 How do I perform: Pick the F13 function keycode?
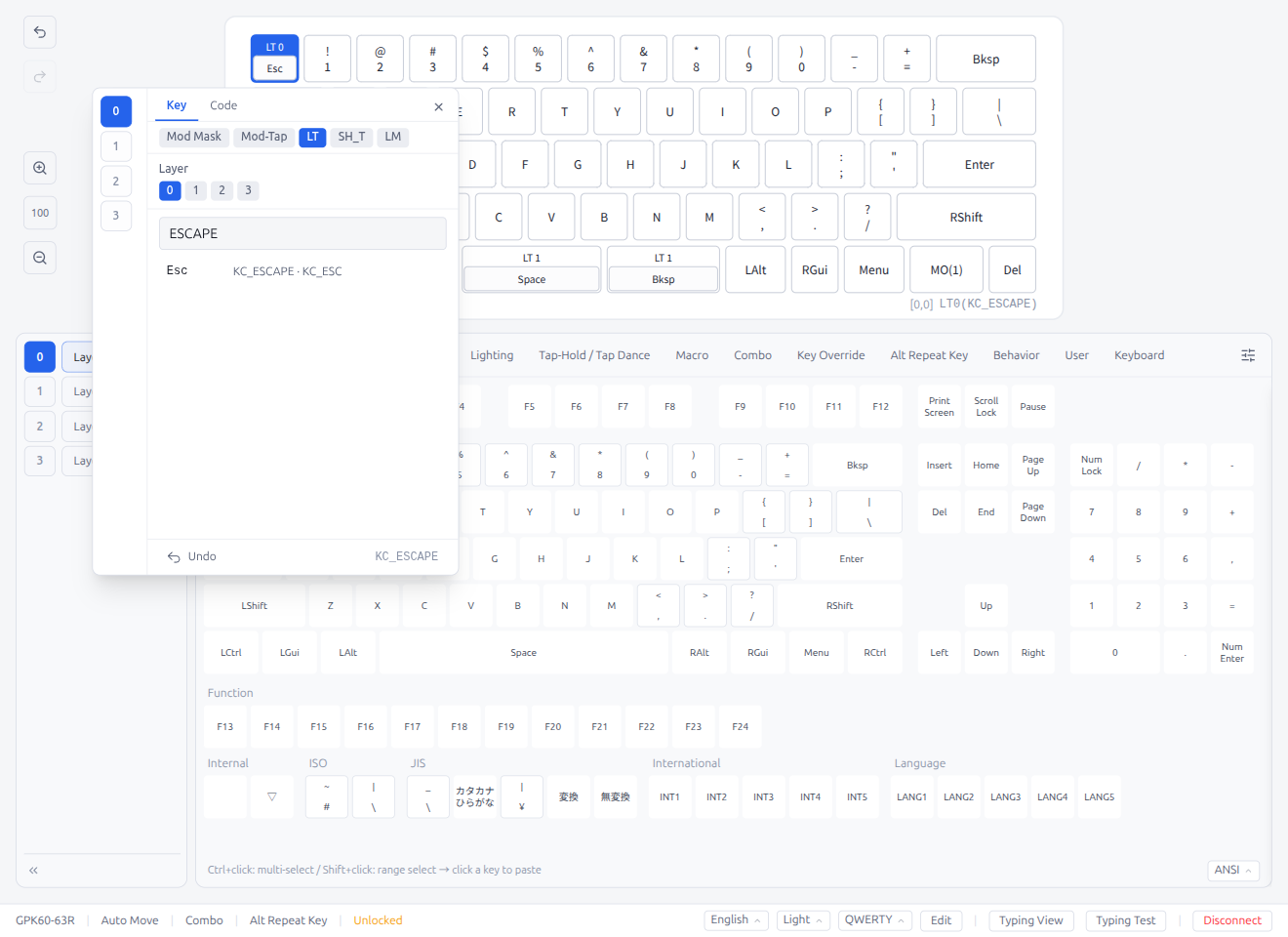pyautogui.click(x=225, y=727)
